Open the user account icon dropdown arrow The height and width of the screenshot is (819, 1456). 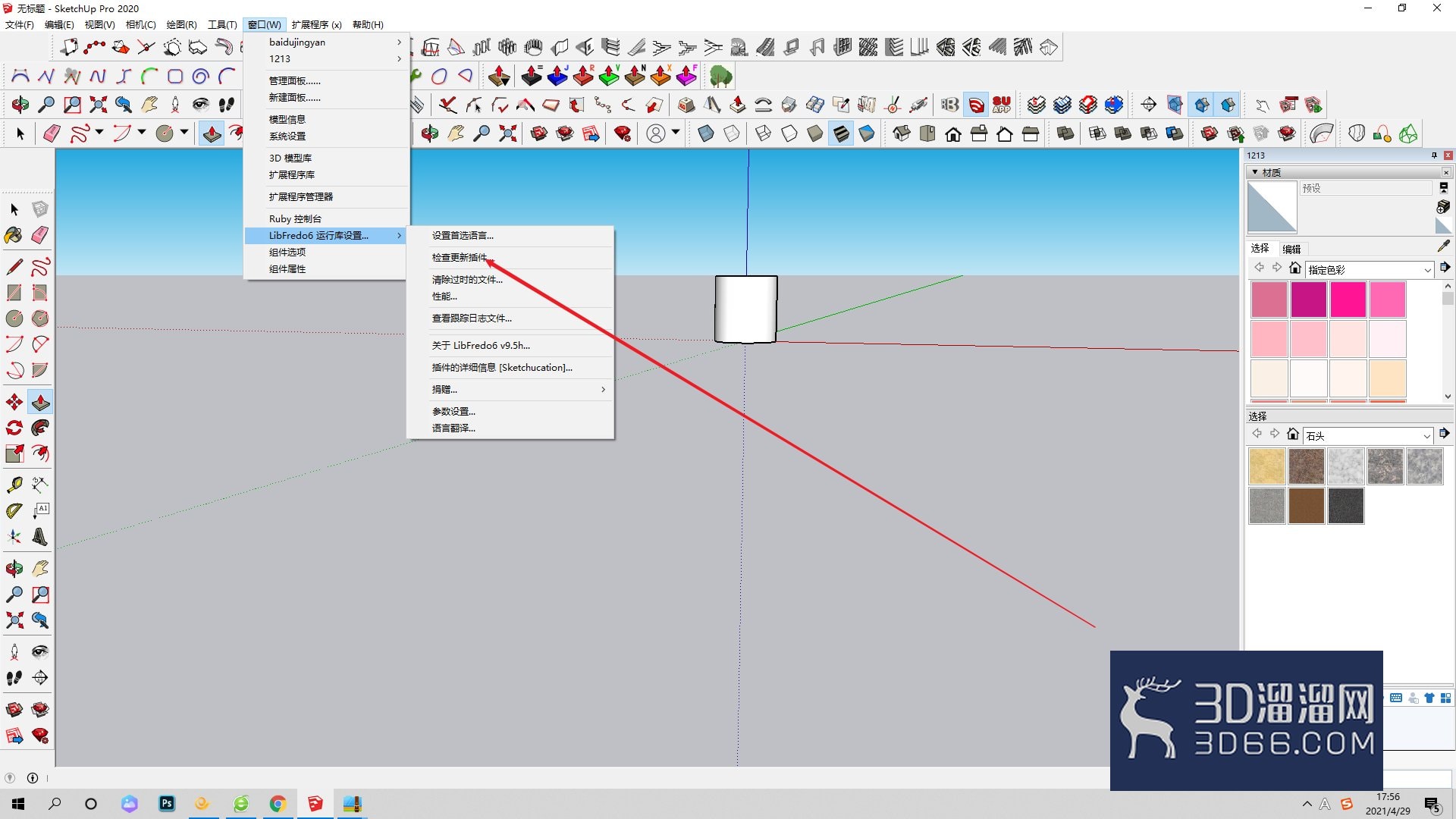pyautogui.click(x=676, y=133)
